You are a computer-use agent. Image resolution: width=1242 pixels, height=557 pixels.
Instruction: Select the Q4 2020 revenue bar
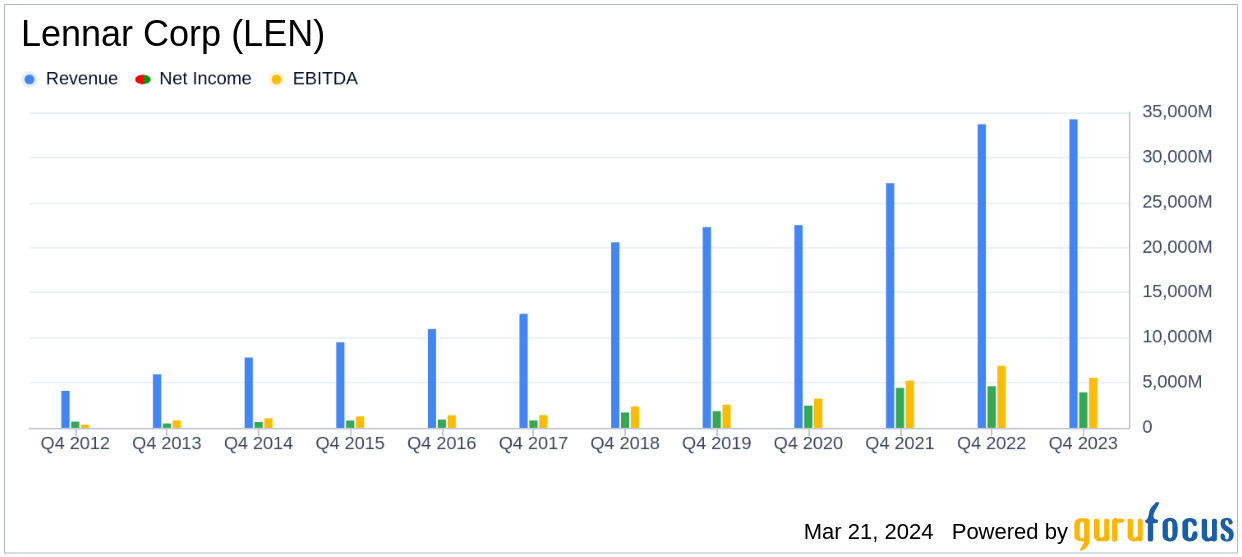(798, 327)
